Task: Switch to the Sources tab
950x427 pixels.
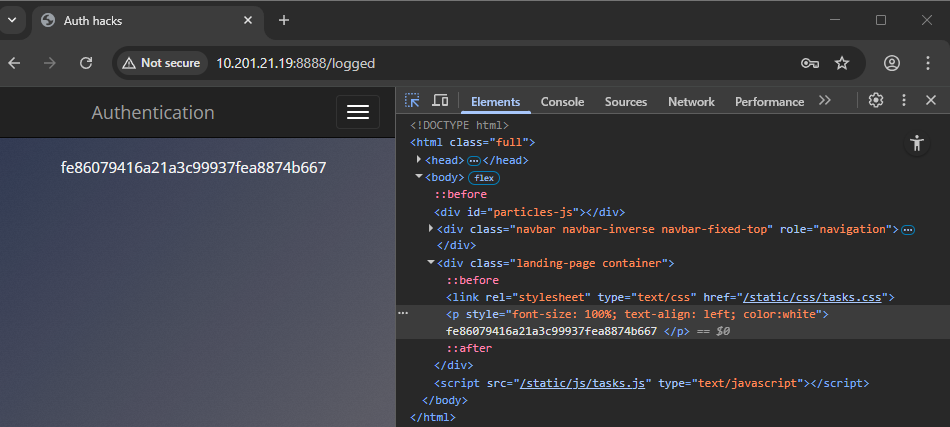Action: (626, 102)
